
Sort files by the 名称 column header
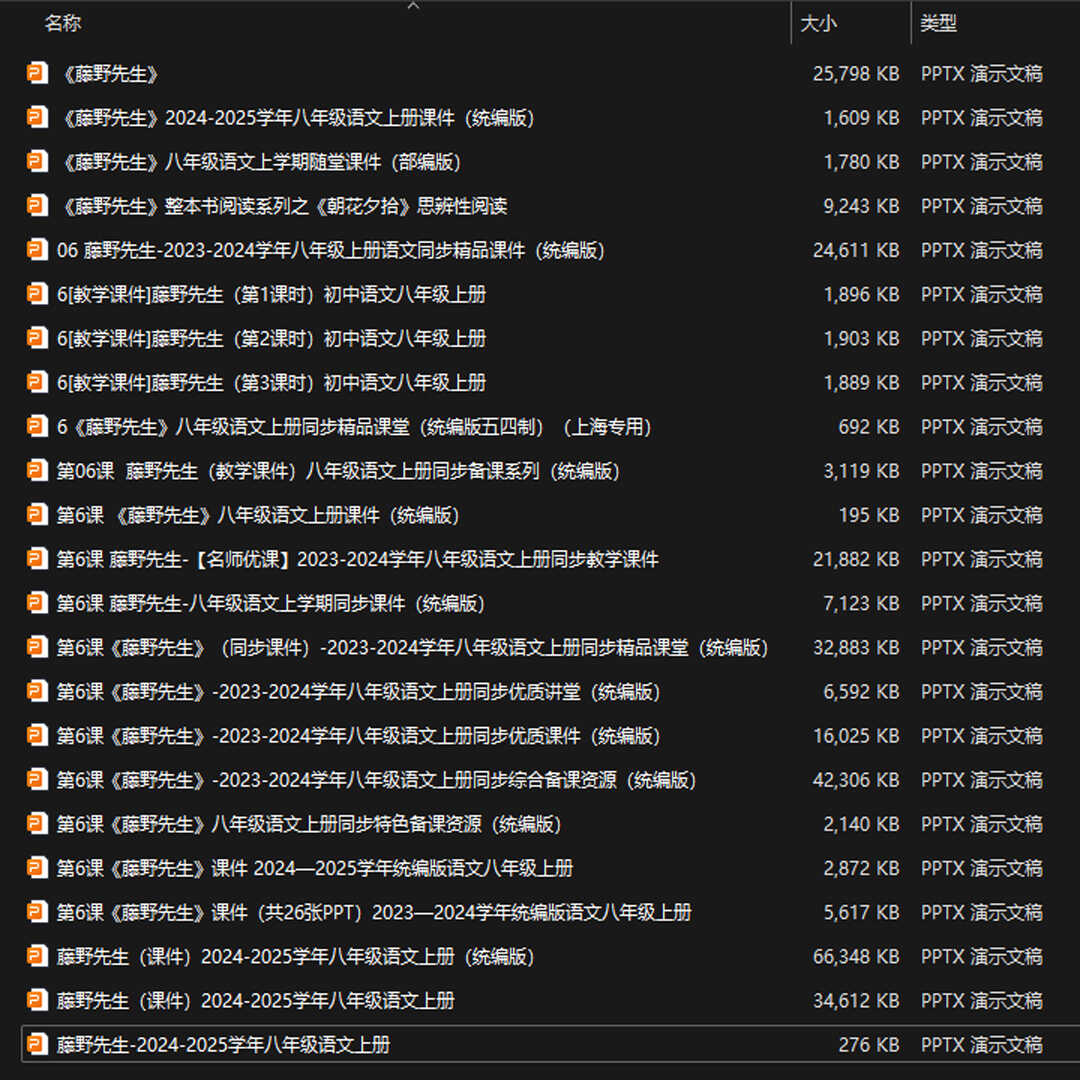[63, 23]
